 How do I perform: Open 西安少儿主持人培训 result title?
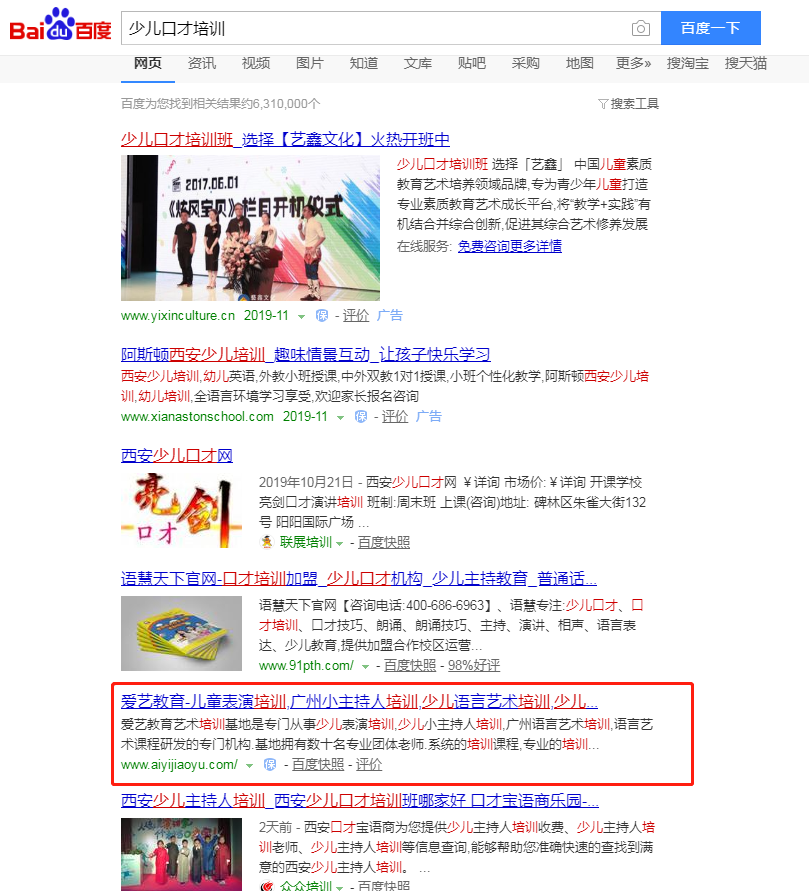[360, 801]
